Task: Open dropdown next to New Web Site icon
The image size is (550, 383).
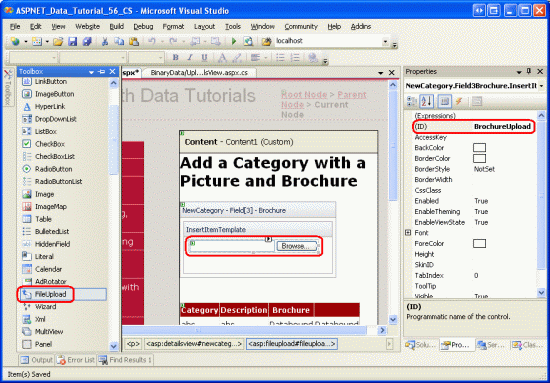Action: 26,41
